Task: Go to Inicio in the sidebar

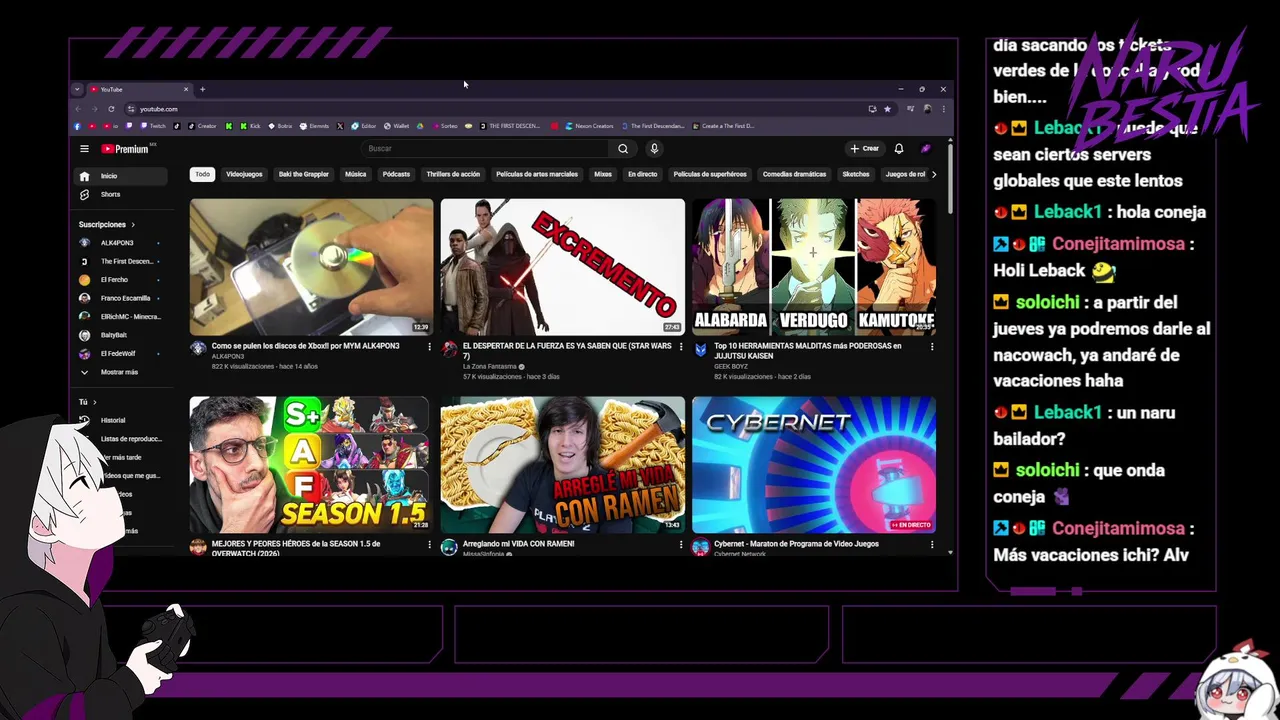Action: click(122, 176)
